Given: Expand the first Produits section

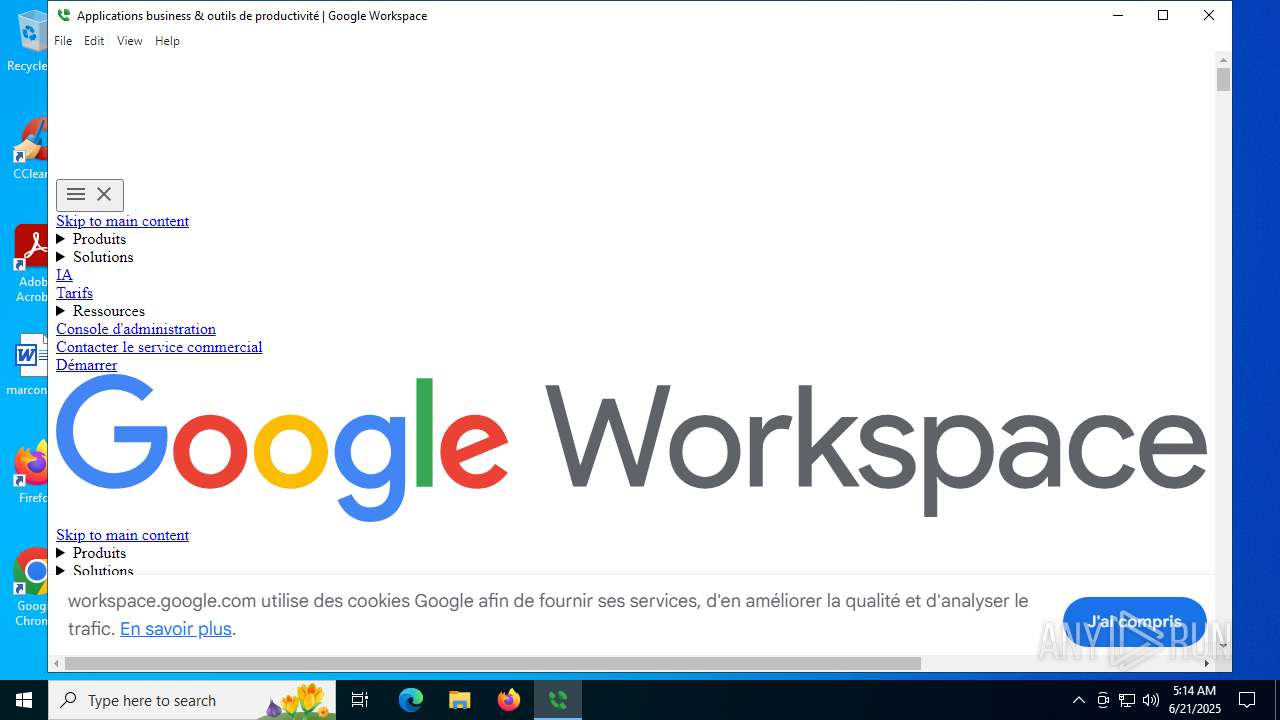Looking at the screenshot, I should 91,239.
